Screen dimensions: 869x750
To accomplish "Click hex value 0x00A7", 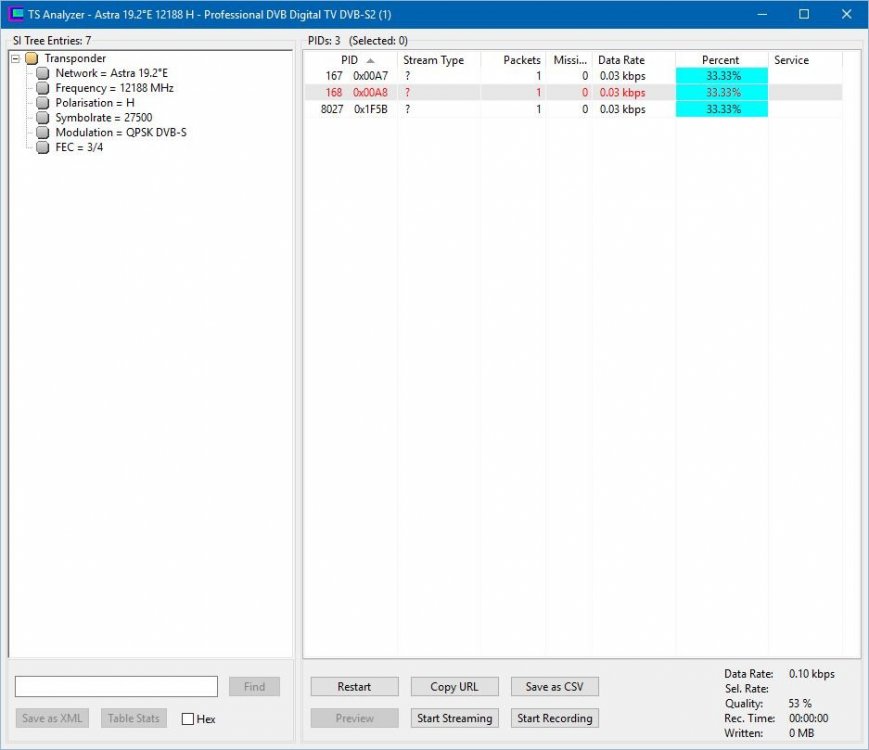I will pyautogui.click(x=370, y=76).
